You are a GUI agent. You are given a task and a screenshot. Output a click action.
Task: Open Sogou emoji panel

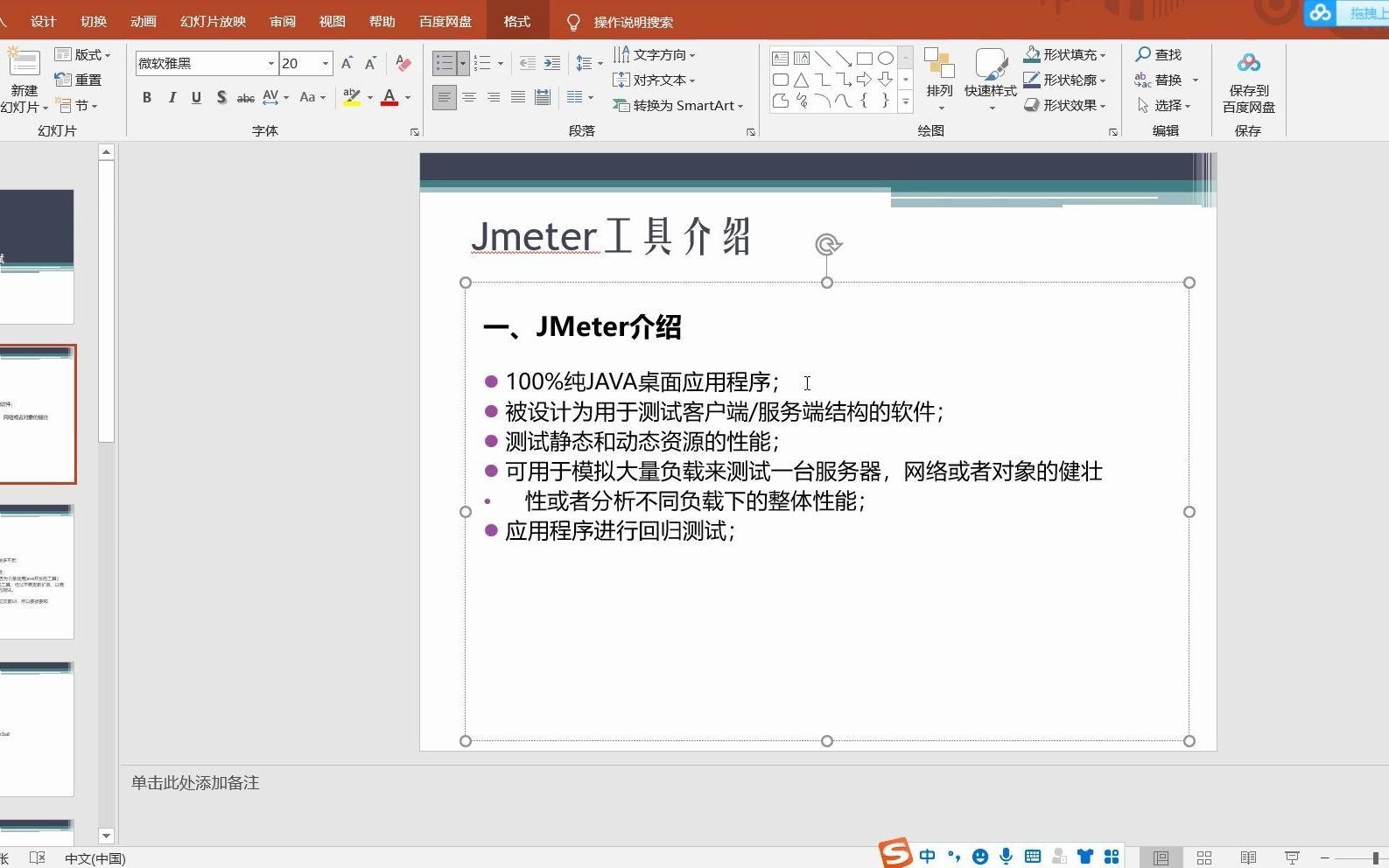[x=980, y=857]
